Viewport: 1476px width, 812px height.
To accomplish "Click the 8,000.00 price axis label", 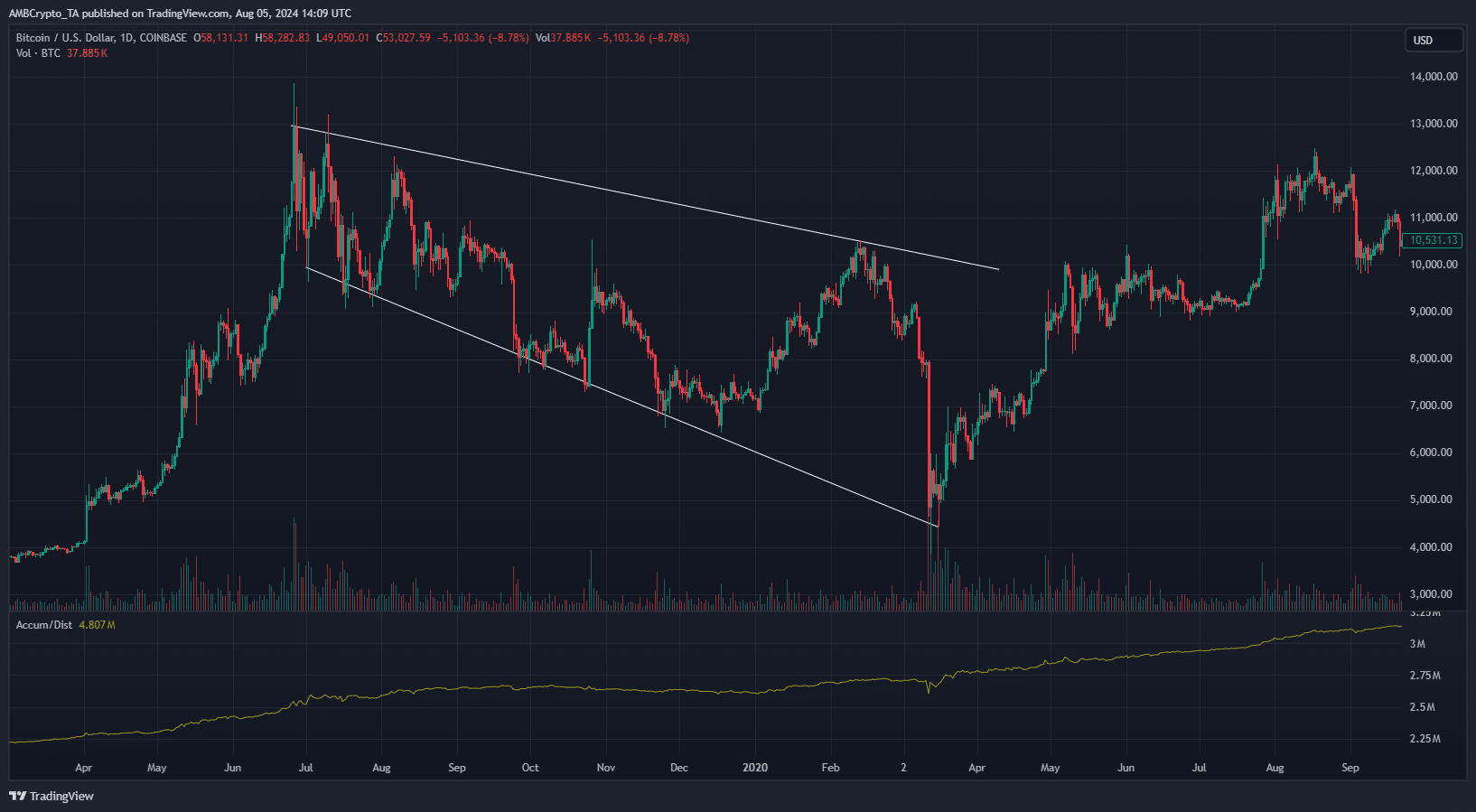I will tap(1431, 359).
